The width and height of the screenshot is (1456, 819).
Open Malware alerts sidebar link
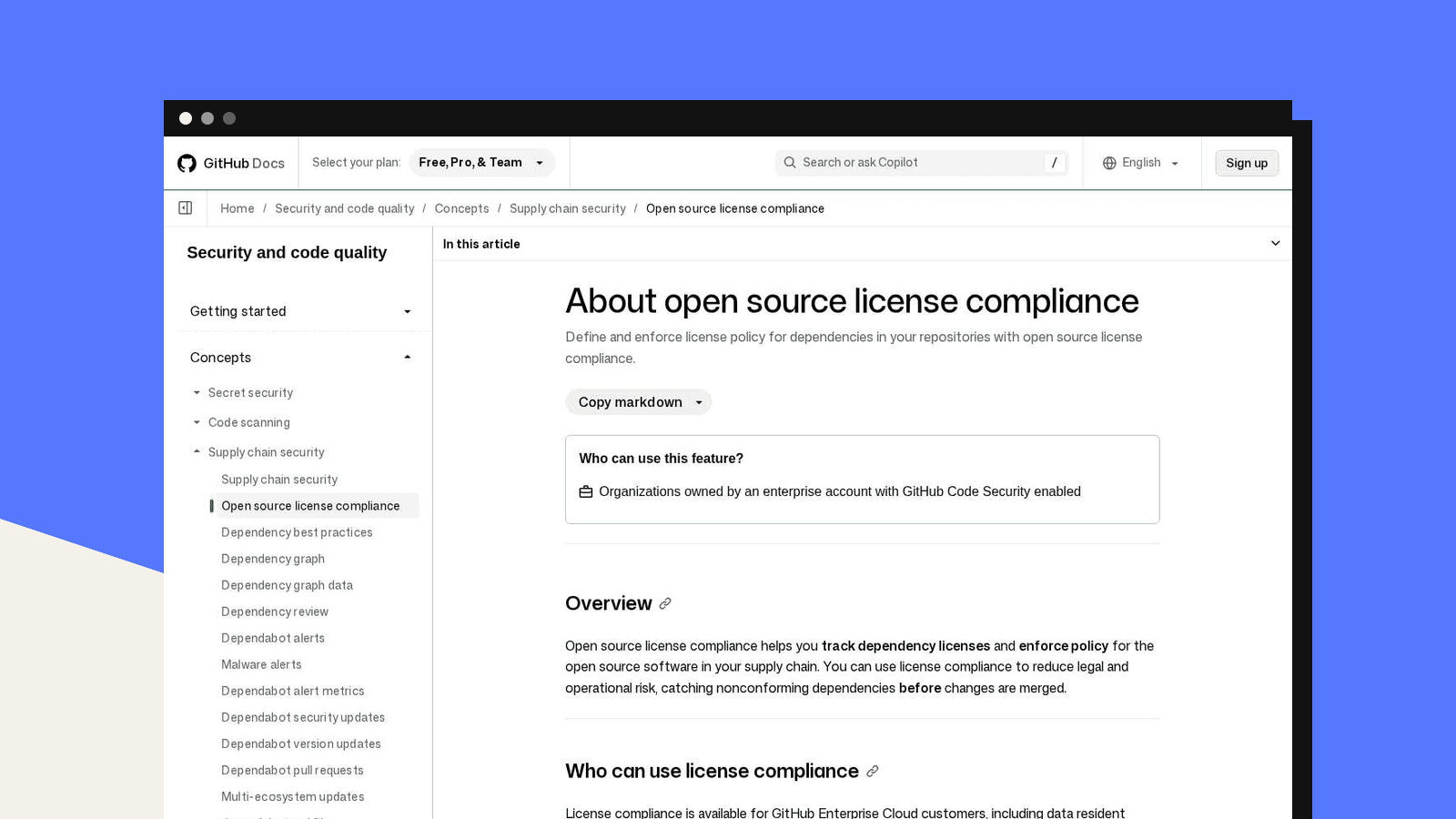pos(261,664)
